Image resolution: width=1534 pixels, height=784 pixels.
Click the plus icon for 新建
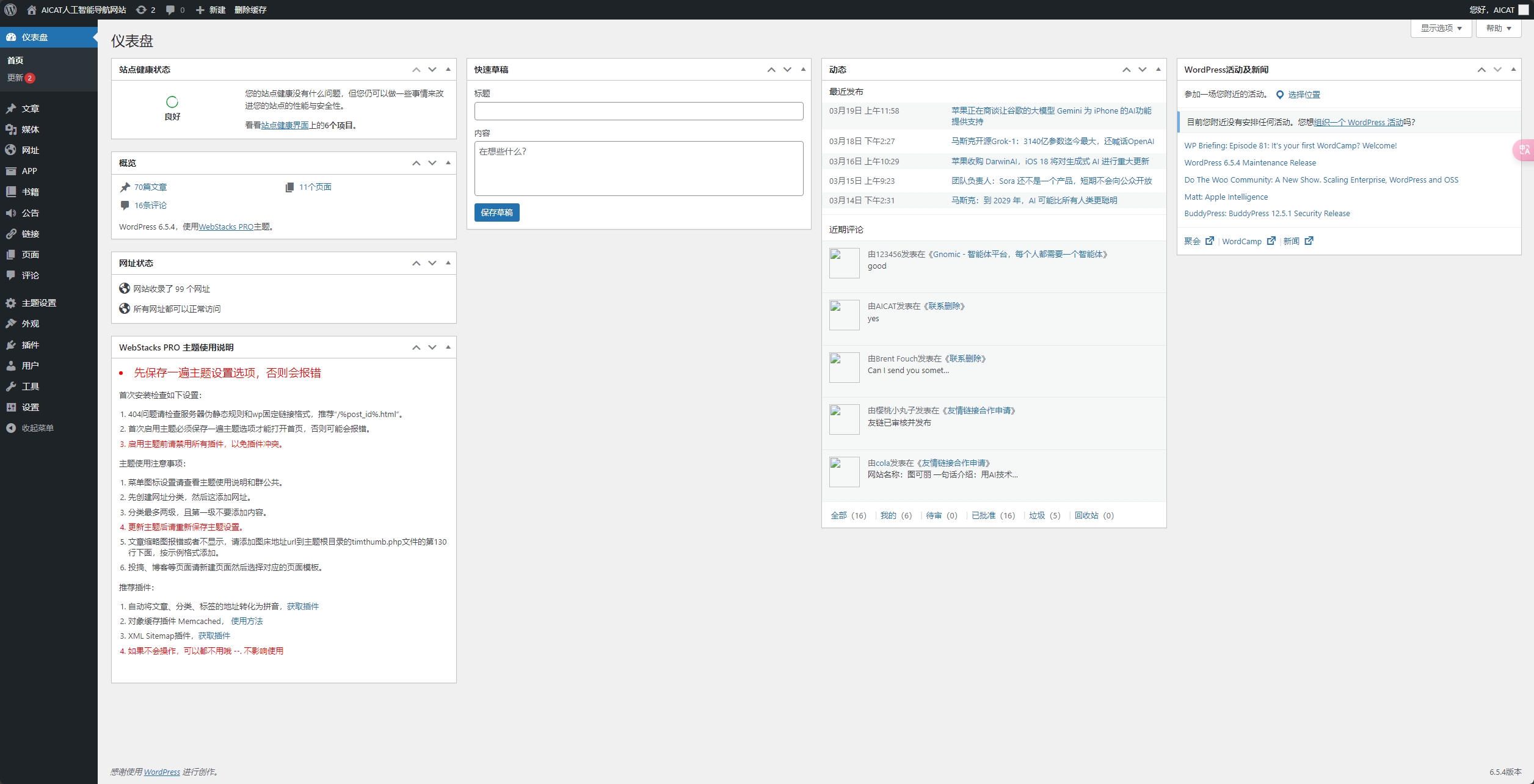pos(200,10)
